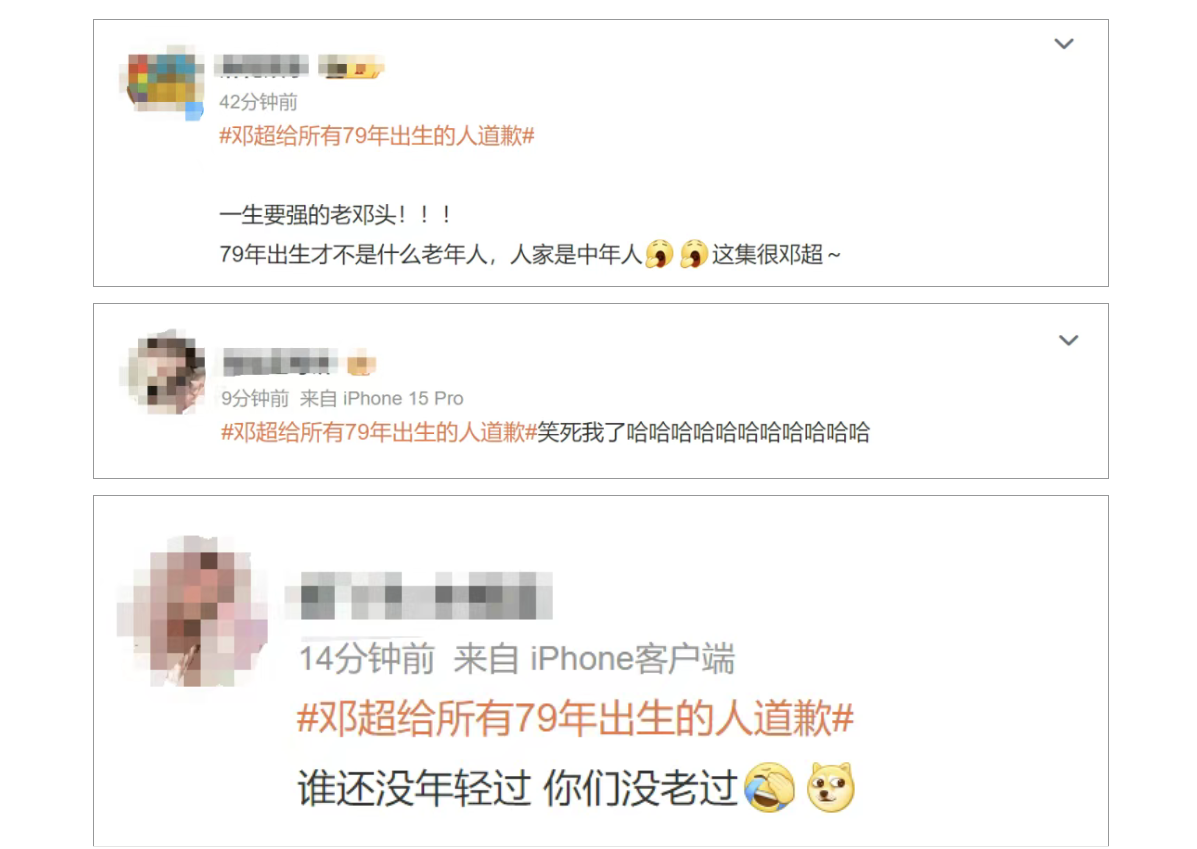Click the blue verified badge on first avatar
1197x849 pixels.
pyautogui.click(x=195, y=111)
